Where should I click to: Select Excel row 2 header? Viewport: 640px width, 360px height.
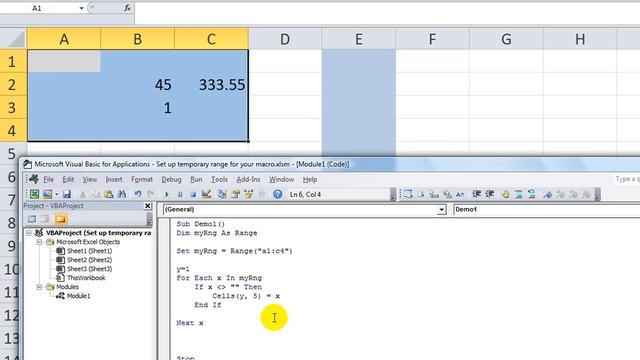13,84
